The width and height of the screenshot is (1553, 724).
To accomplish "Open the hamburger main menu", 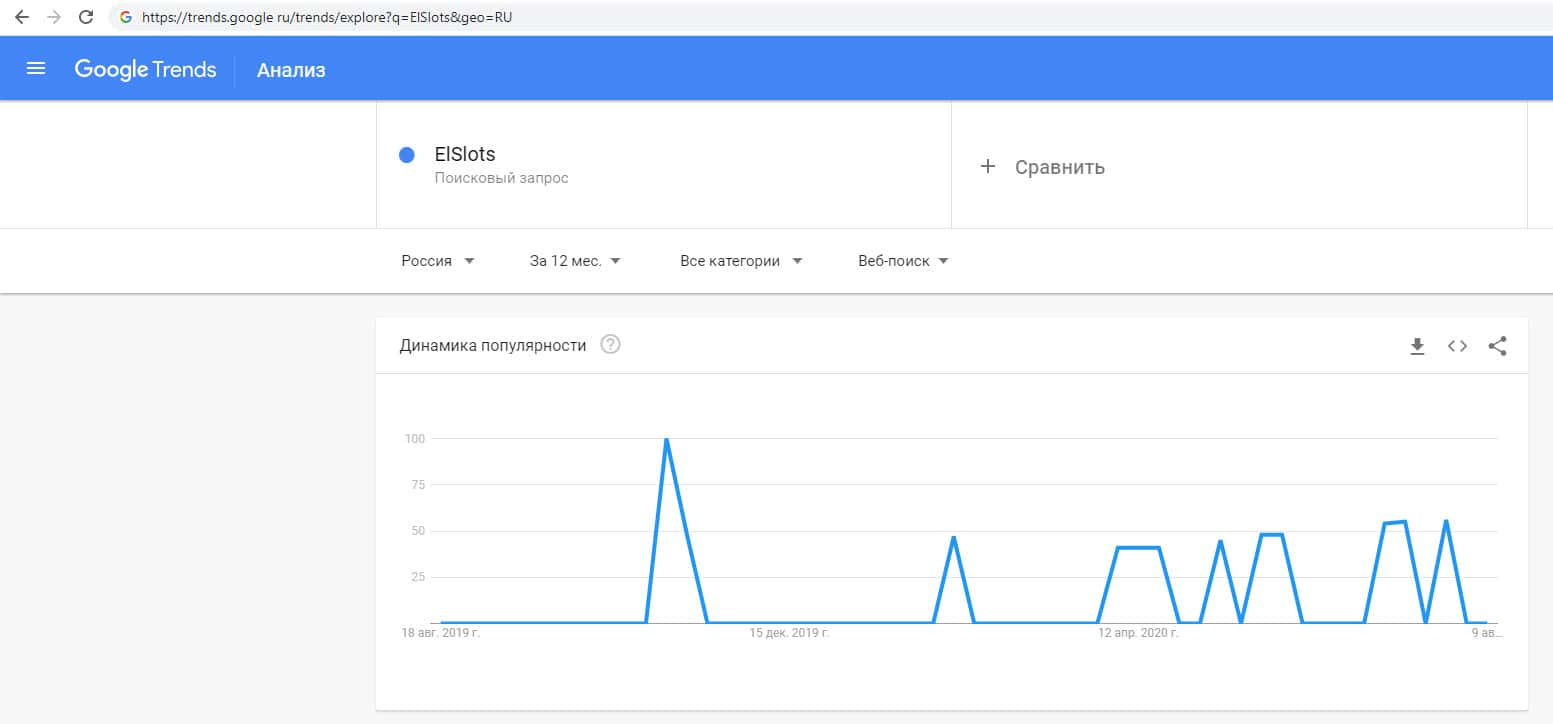I will (x=36, y=69).
